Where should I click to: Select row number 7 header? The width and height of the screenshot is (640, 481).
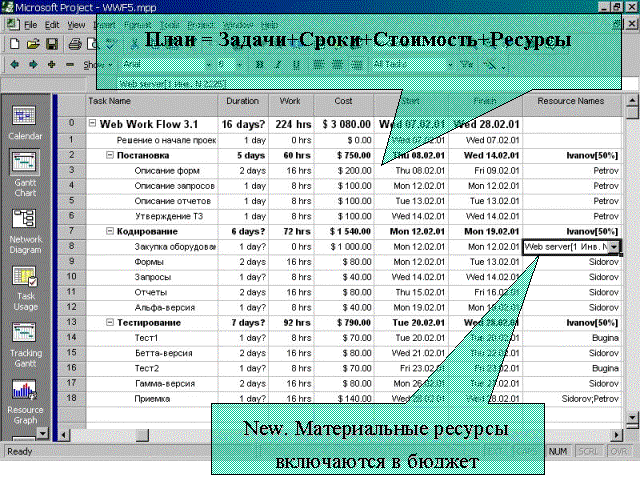pos(72,231)
